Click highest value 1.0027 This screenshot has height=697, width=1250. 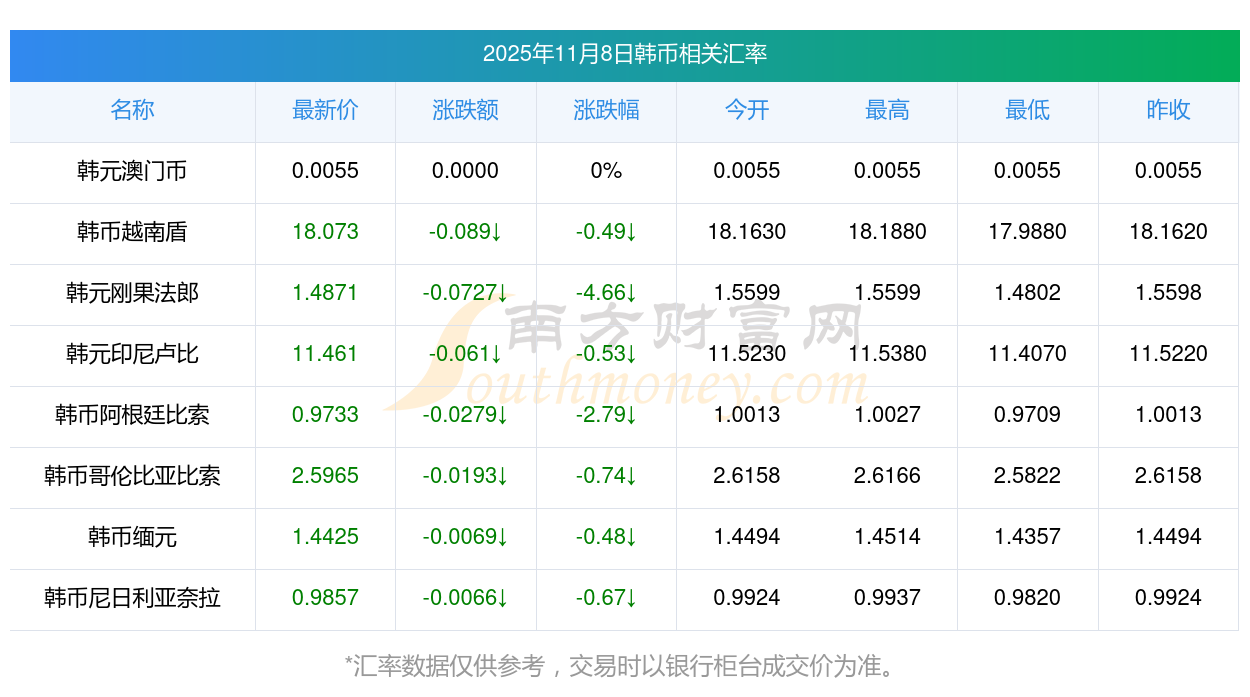tap(887, 415)
